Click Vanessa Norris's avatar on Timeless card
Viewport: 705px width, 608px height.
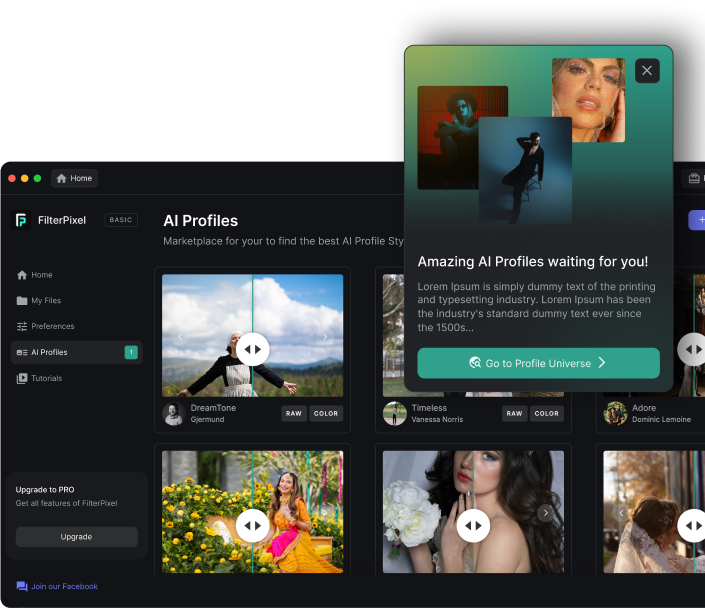394,413
